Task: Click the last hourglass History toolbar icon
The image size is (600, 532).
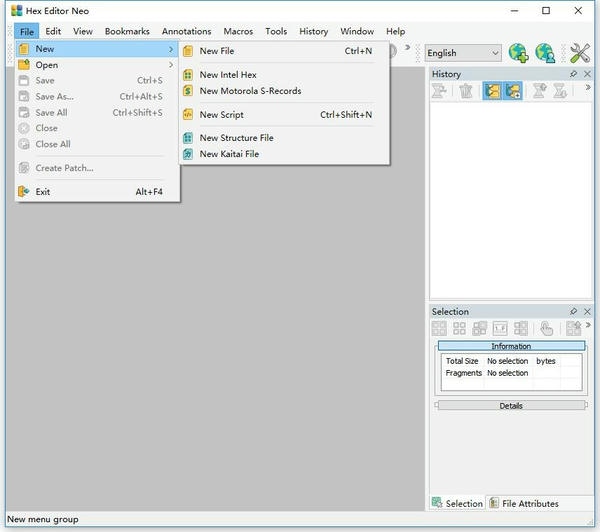Action: tap(560, 91)
